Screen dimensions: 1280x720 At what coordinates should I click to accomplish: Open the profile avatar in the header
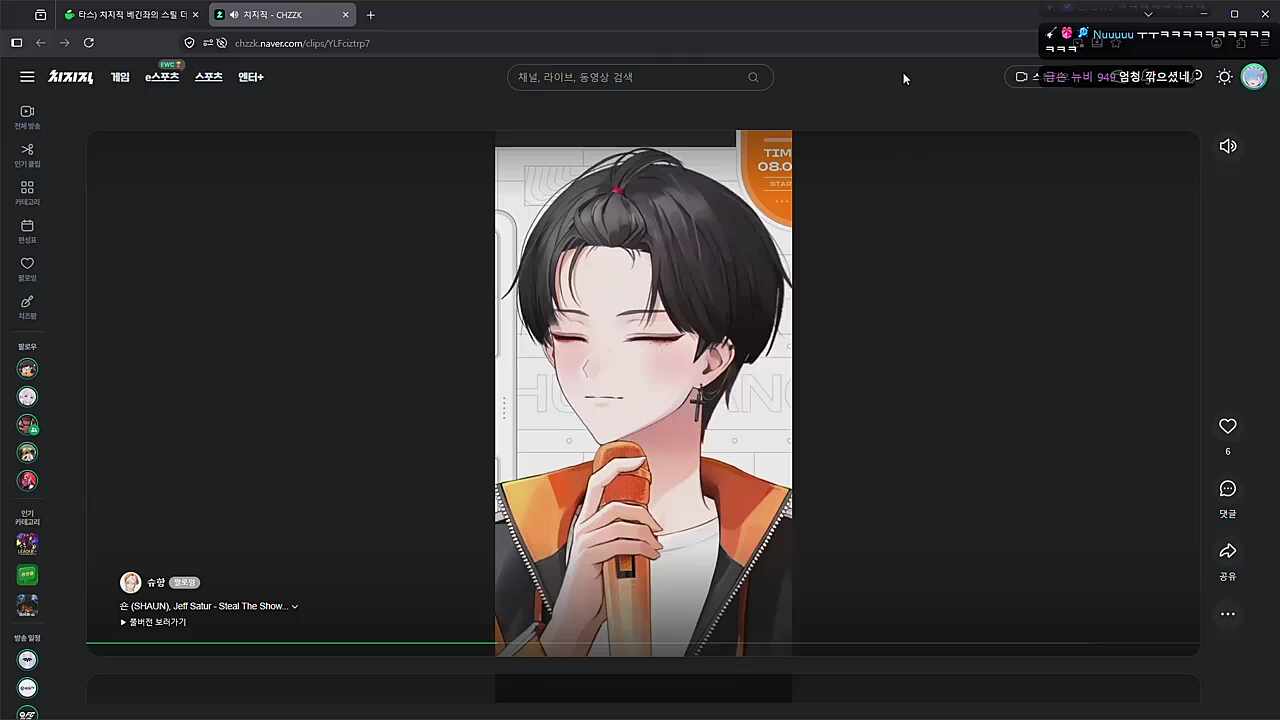click(1254, 77)
